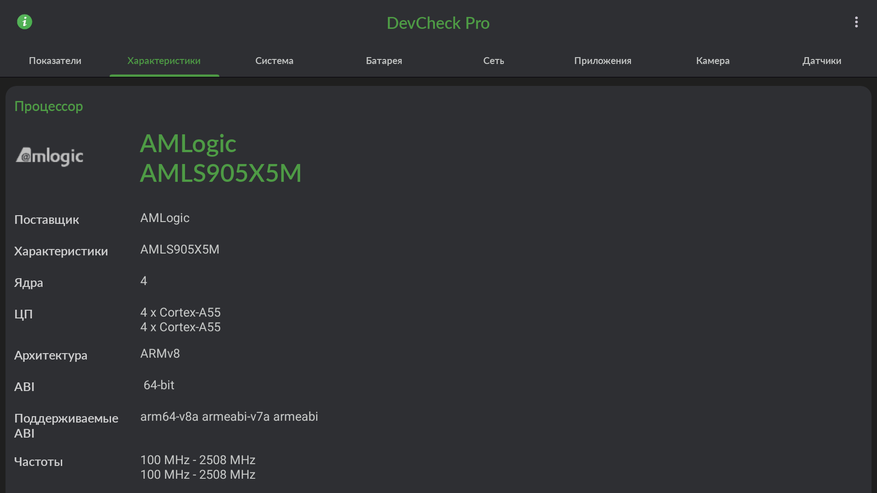877x493 pixels.
Task: Click the first 4 x Cortex-A55 line
Action: click(180, 312)
